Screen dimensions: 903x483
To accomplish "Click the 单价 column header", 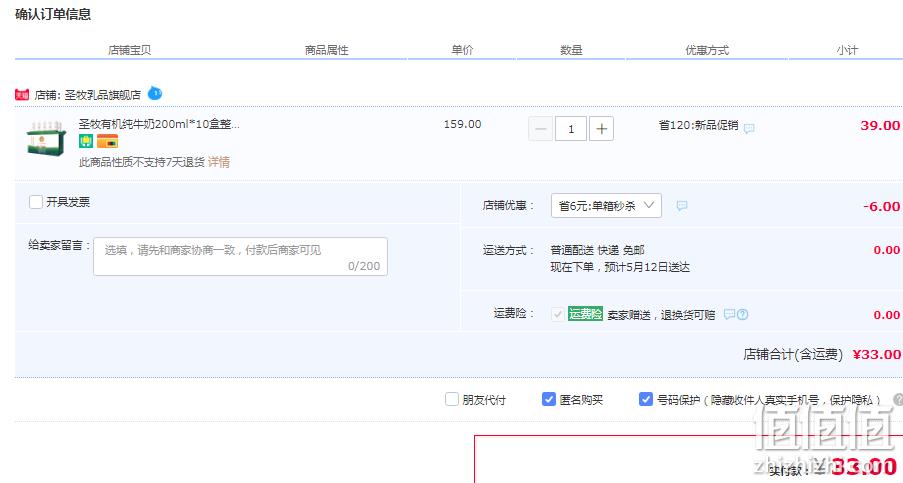I will (462, 50).
